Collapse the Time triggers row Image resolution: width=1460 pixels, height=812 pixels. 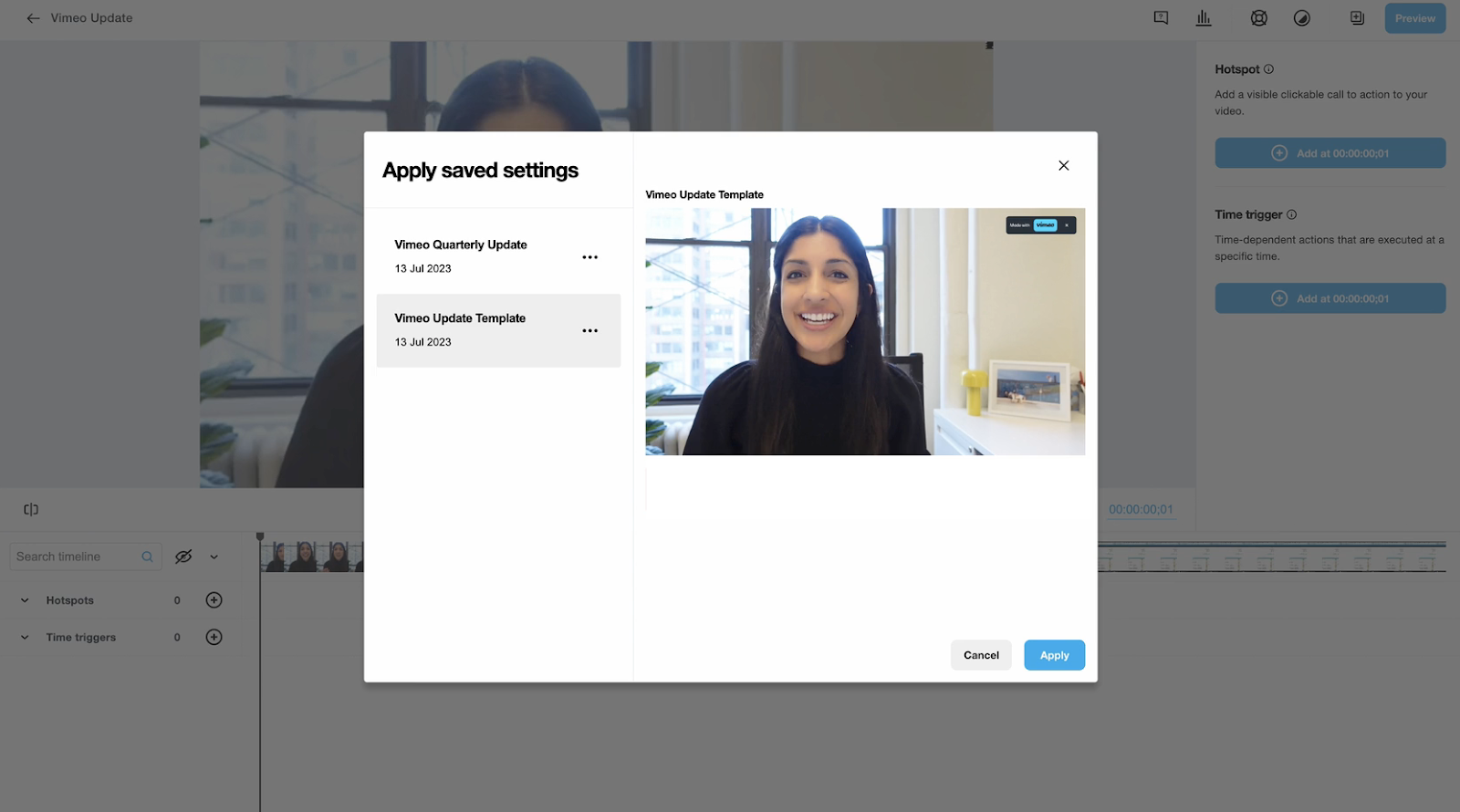[x=25, y=638]
